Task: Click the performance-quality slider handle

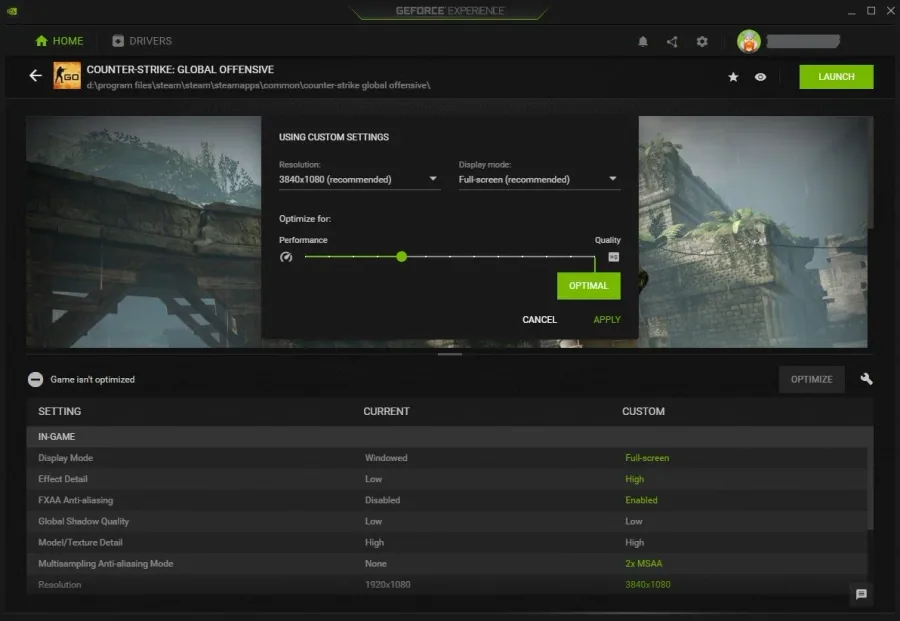Action: [x=402, y=257]
